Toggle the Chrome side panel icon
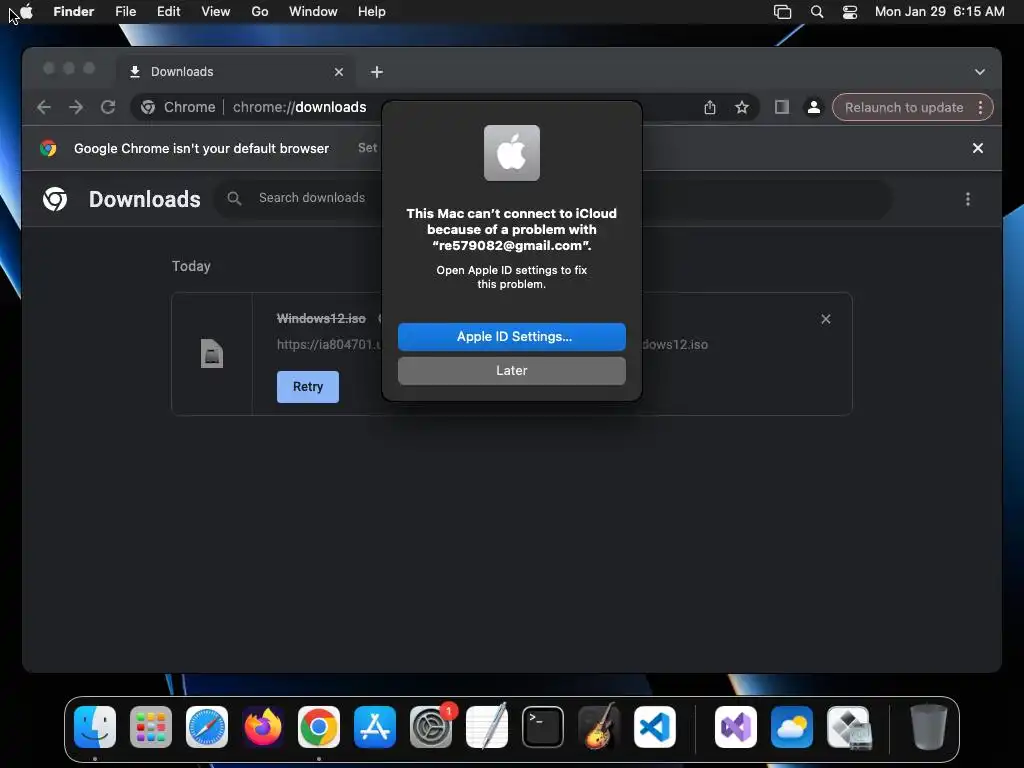The height and width of the screenshot is (768, 1024). (781, 107)
